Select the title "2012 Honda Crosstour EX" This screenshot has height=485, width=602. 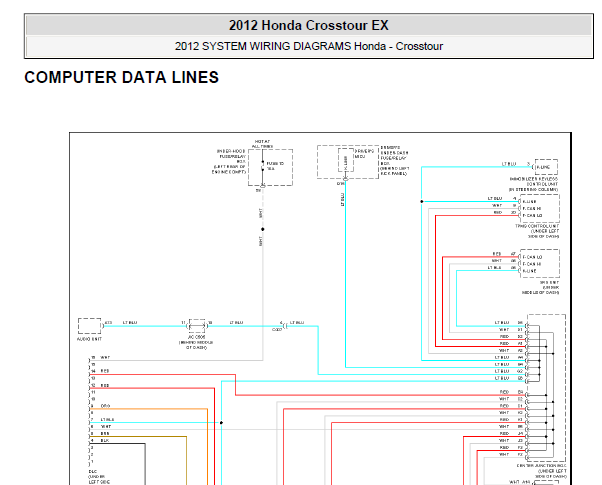click(309, 25)
